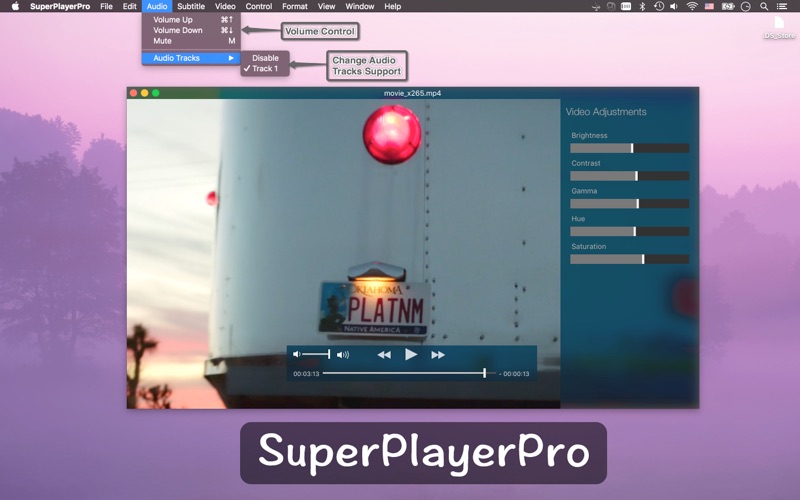Image resolution: width=800 pixels, height=500 pixels.
Task: Click the Video Adjustments panel heading
Action: tap(606, 112)
